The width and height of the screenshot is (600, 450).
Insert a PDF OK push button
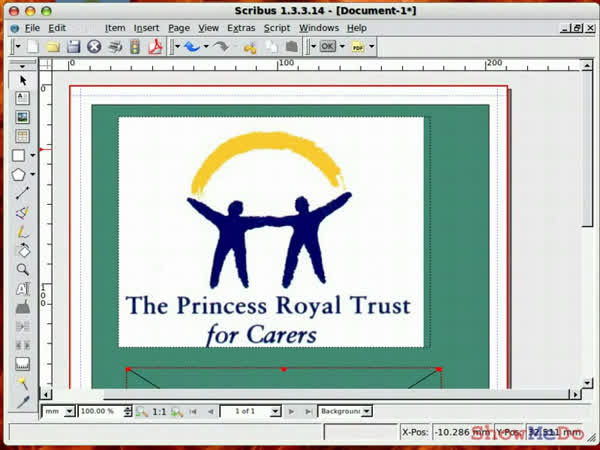coord(328,46)
